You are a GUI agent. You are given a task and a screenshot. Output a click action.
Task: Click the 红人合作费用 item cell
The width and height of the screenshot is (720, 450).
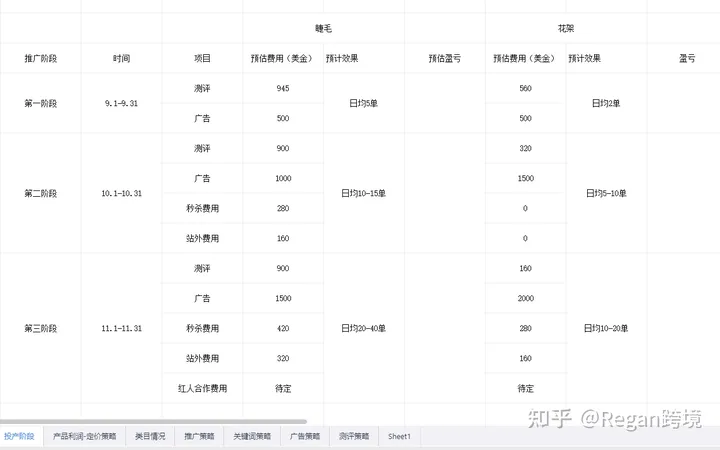(x=202, y=388)
